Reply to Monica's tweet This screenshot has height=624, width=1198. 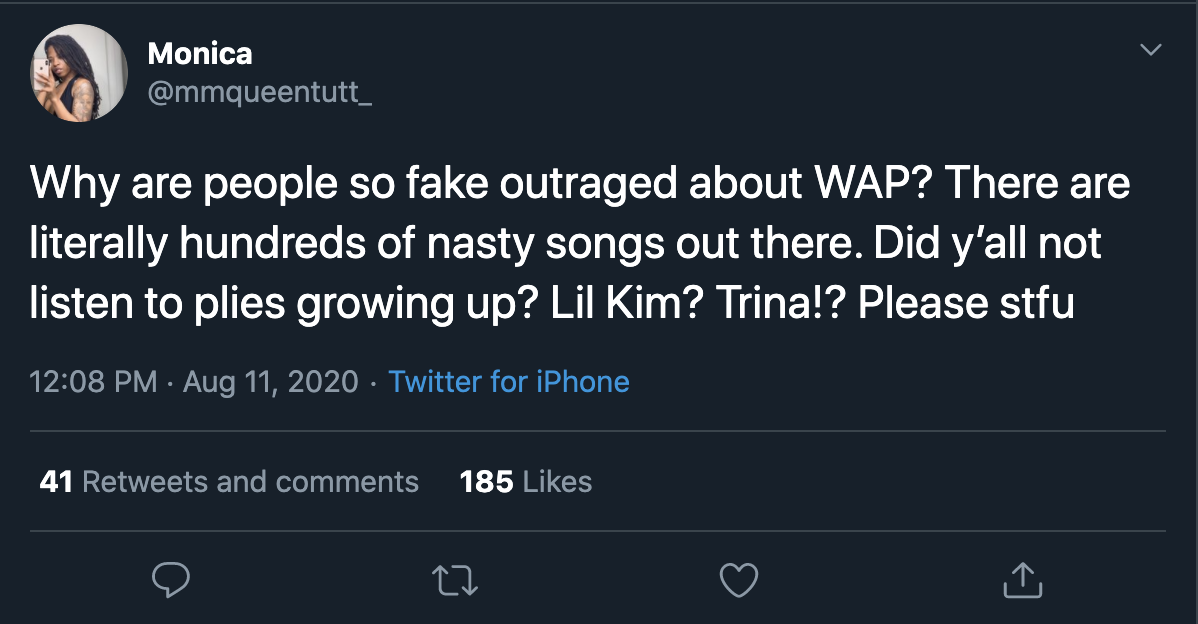click(171, 579)
